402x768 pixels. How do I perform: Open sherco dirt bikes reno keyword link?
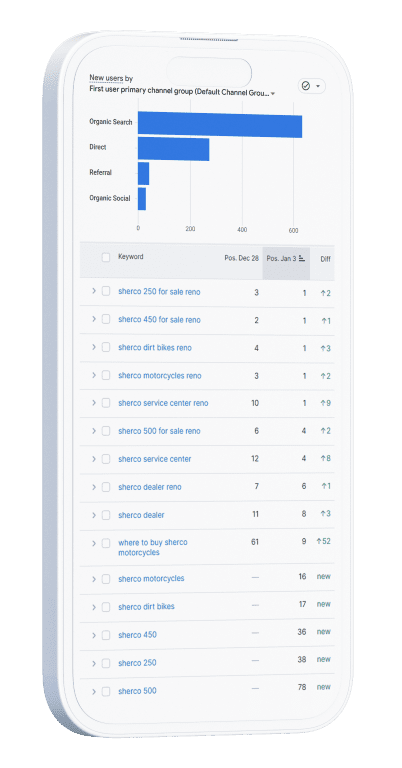coord(155,348)
